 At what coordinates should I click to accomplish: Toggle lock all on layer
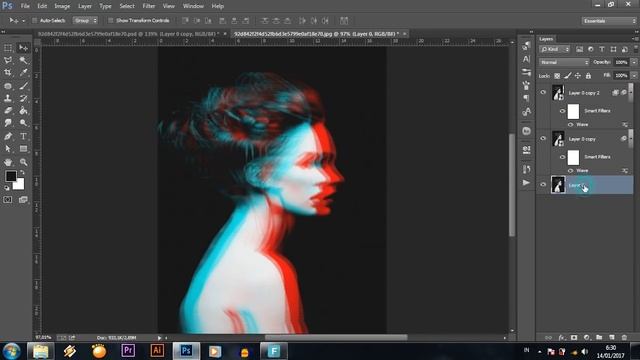click(588, 76)
